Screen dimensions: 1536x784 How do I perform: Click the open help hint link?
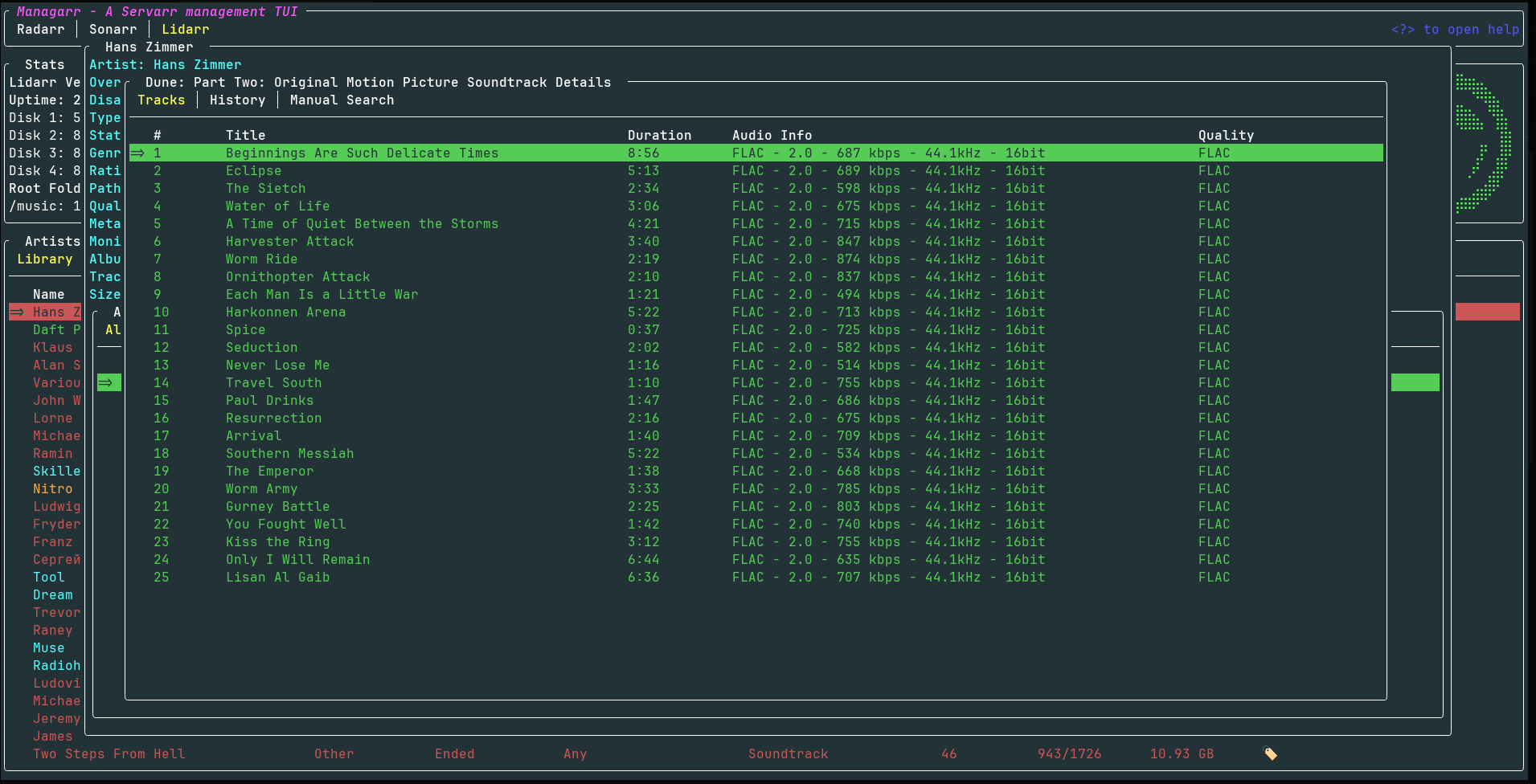click(x=1455, y=30)
